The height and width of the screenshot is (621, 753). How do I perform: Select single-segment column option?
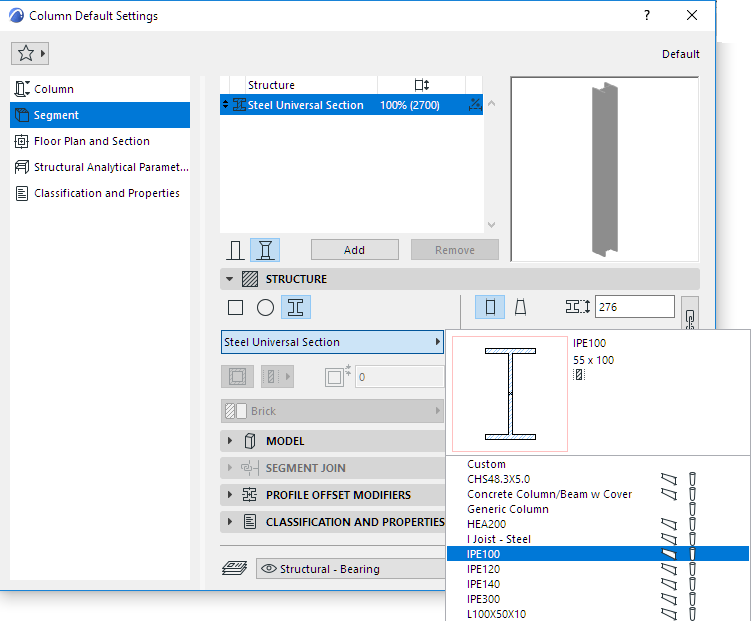[x=235, y=250]
